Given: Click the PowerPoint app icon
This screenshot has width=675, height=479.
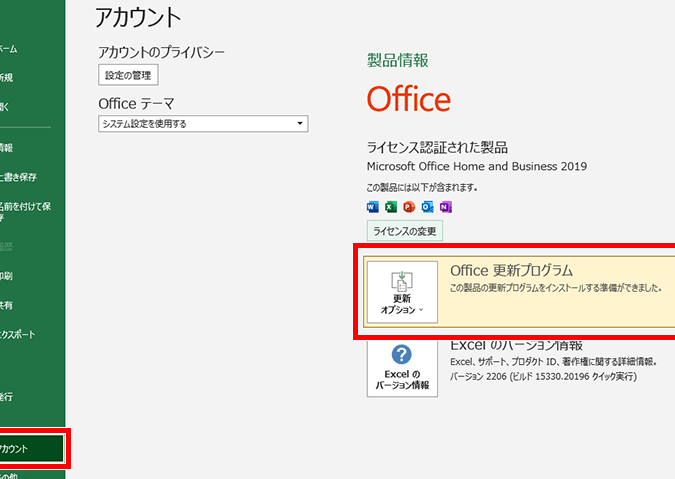Looking at the screenshot, I should [409, 207].
